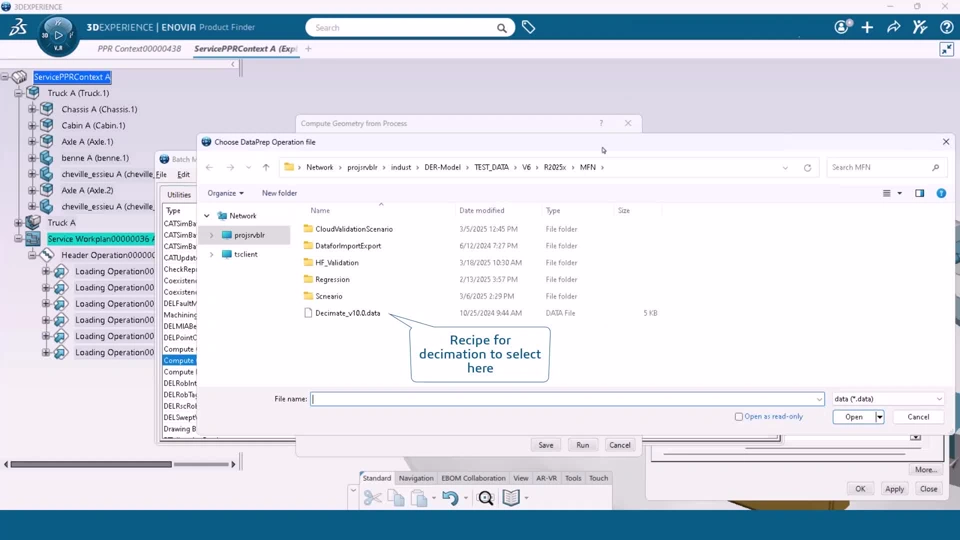Click the blue help icon in file dialog
960x540 pixels.
pyautogui.click(x=941, y=193)
